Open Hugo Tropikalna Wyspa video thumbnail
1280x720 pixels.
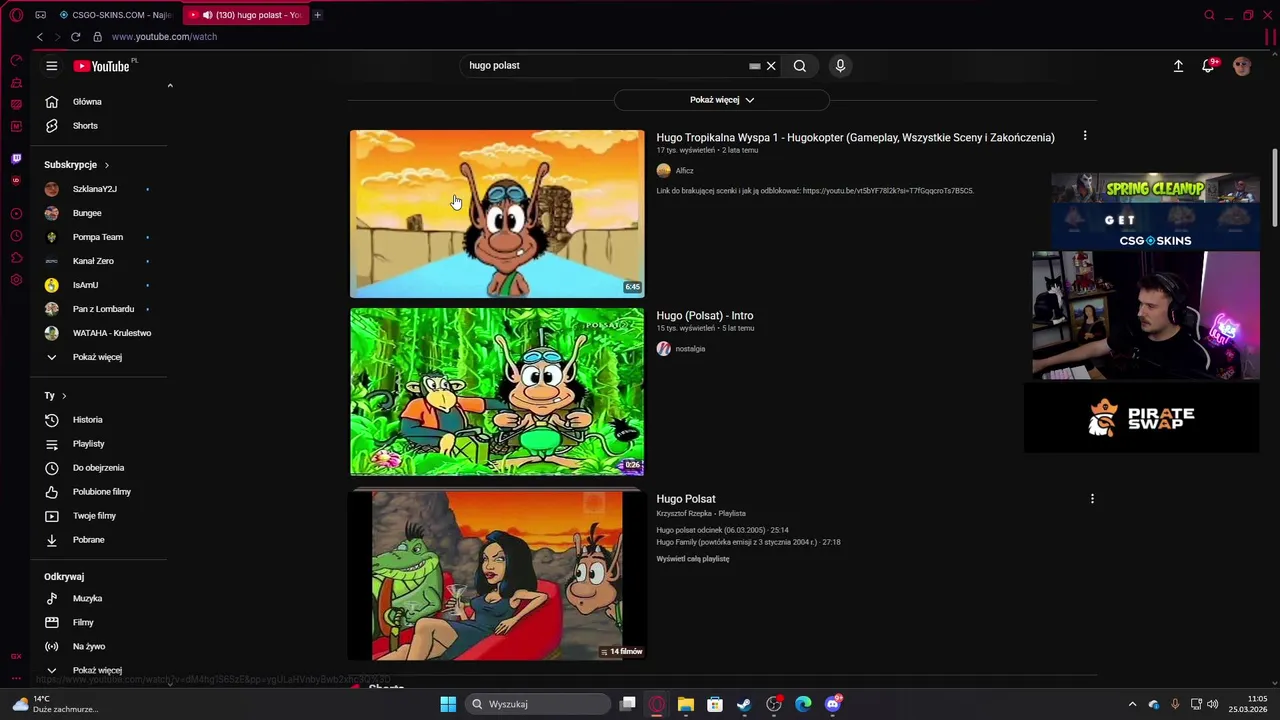[497, 214]
